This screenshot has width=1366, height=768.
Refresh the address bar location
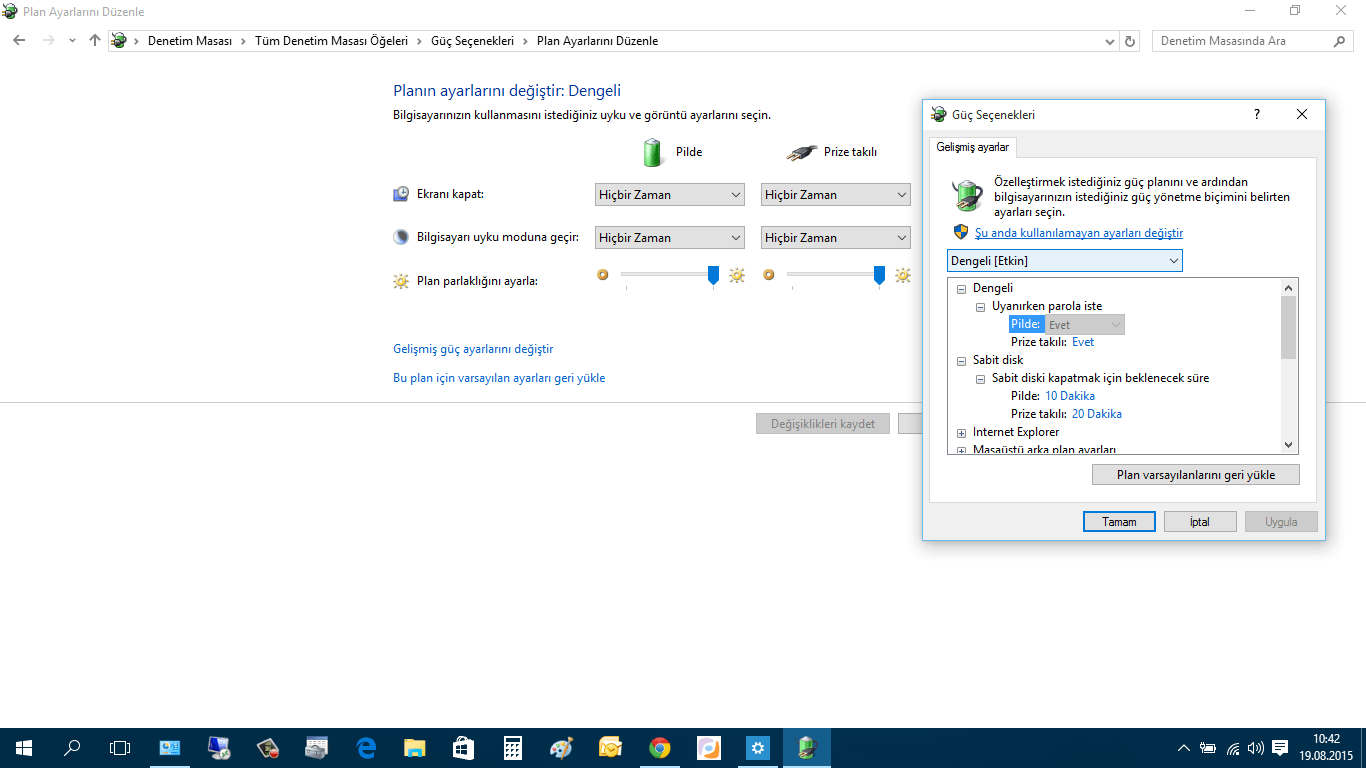pos(1131,41)
